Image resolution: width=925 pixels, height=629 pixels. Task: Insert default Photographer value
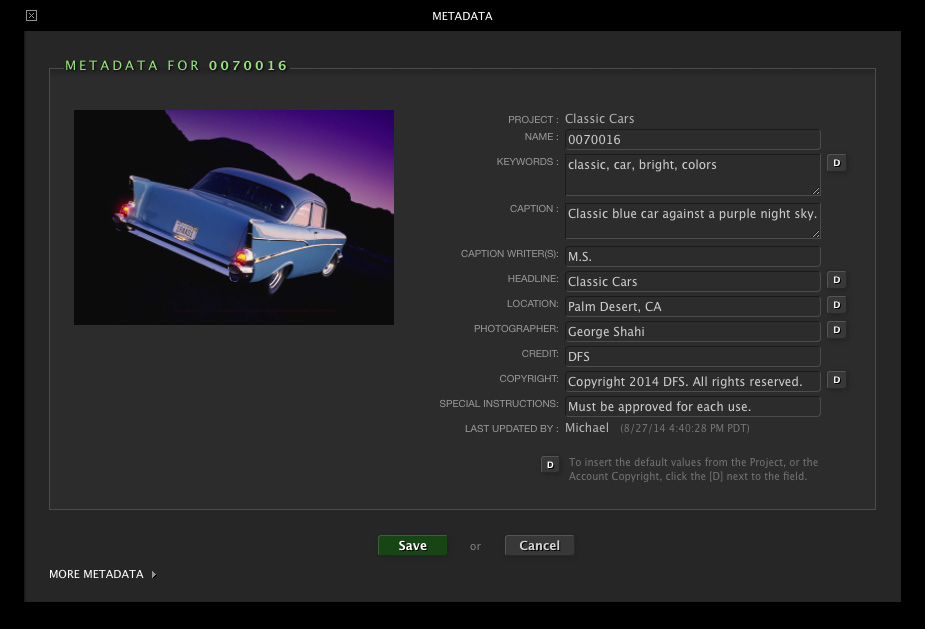point(836,330)
